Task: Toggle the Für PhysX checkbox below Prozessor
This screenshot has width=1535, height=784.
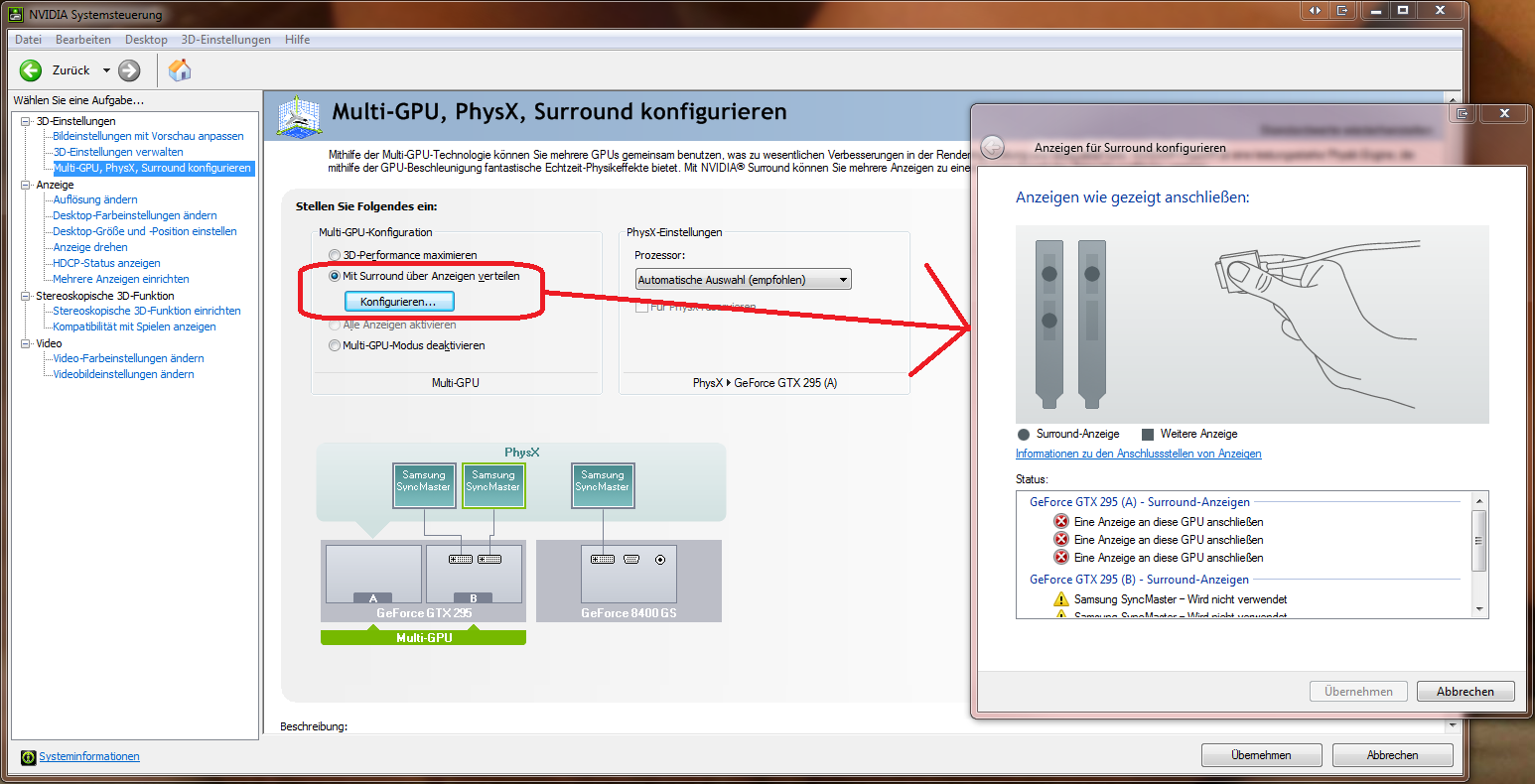Action: [641, 308]
